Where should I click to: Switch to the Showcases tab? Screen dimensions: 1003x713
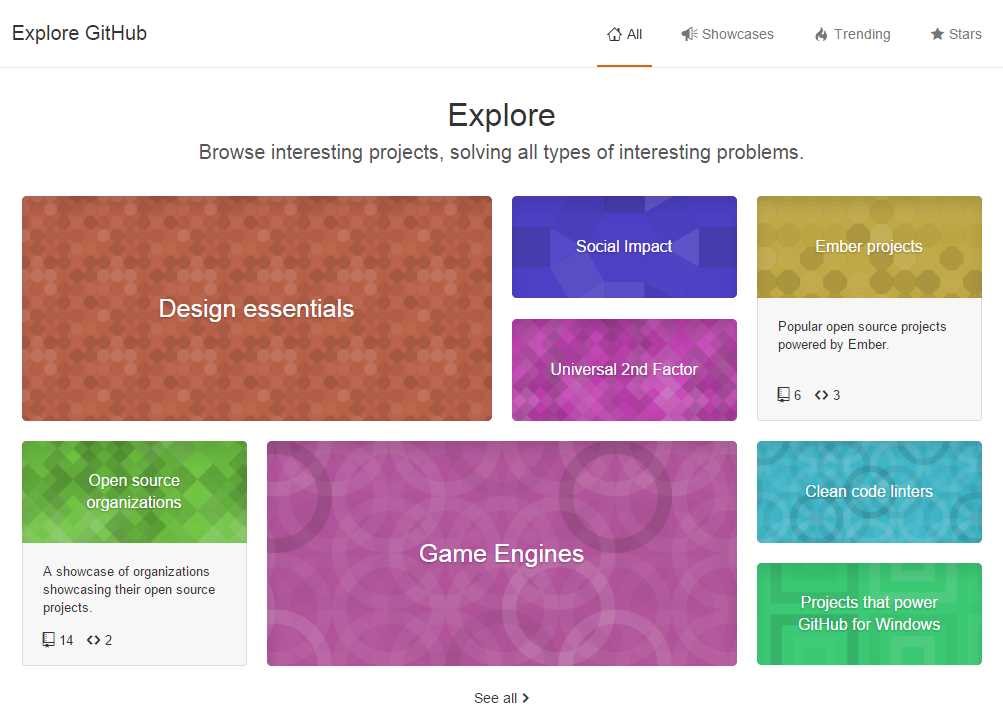737,33
